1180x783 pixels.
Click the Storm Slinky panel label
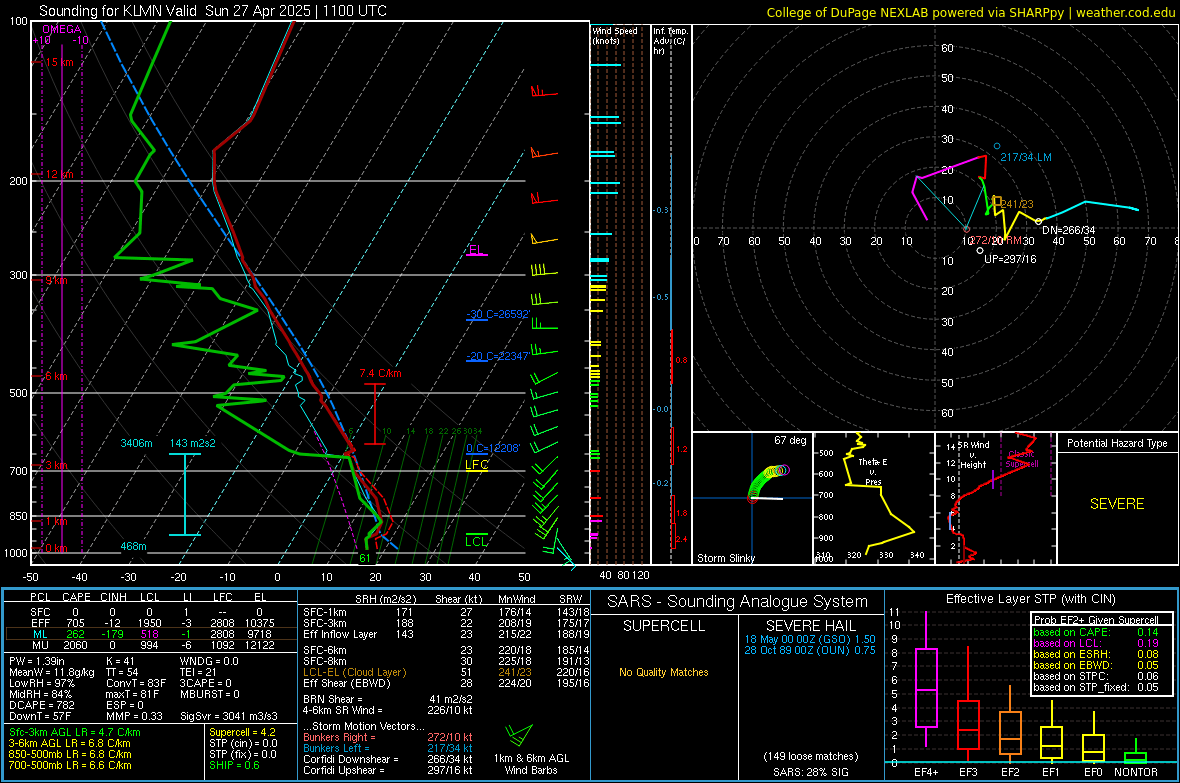(725, 558)
